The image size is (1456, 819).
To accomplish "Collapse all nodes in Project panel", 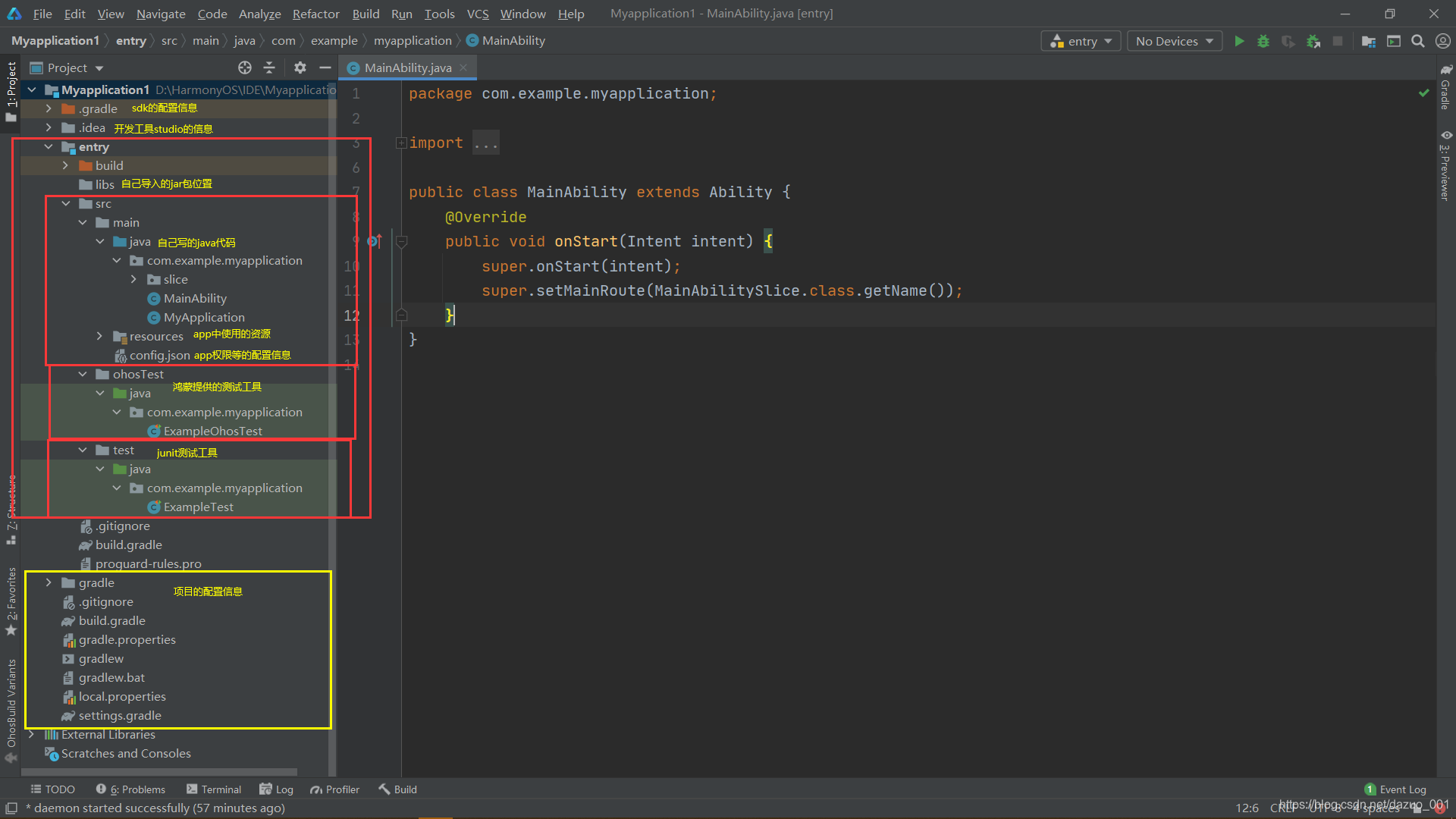I will [269, 67].
